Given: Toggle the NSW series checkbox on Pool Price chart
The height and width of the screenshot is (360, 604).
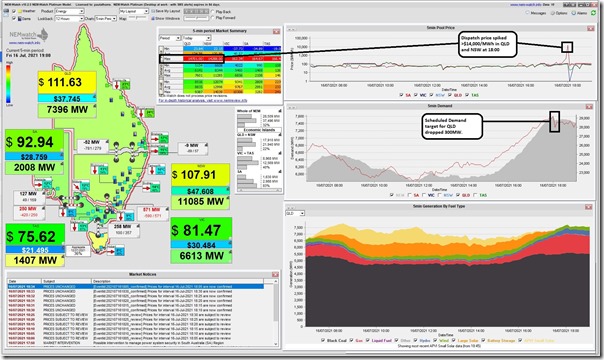Looking at the screenshot, I should click(431, 95).
